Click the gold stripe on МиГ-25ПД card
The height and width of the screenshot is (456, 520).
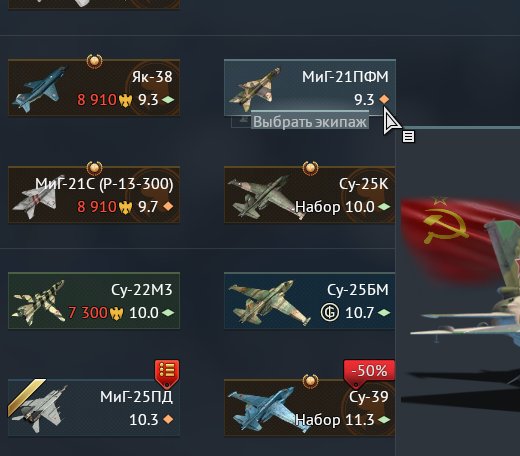pyautogui.click(x=26, y=397)
